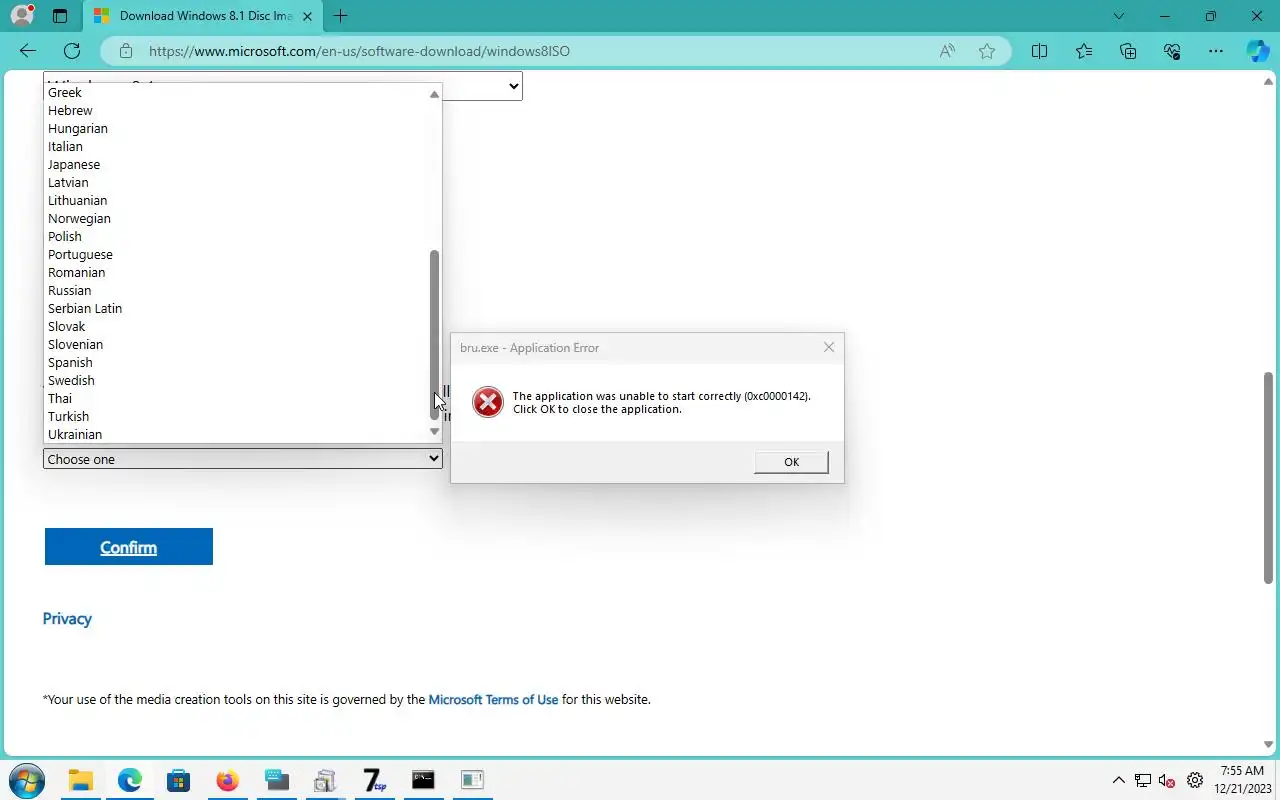Click page scrollbar down arrow

[x=1269, y=745]
